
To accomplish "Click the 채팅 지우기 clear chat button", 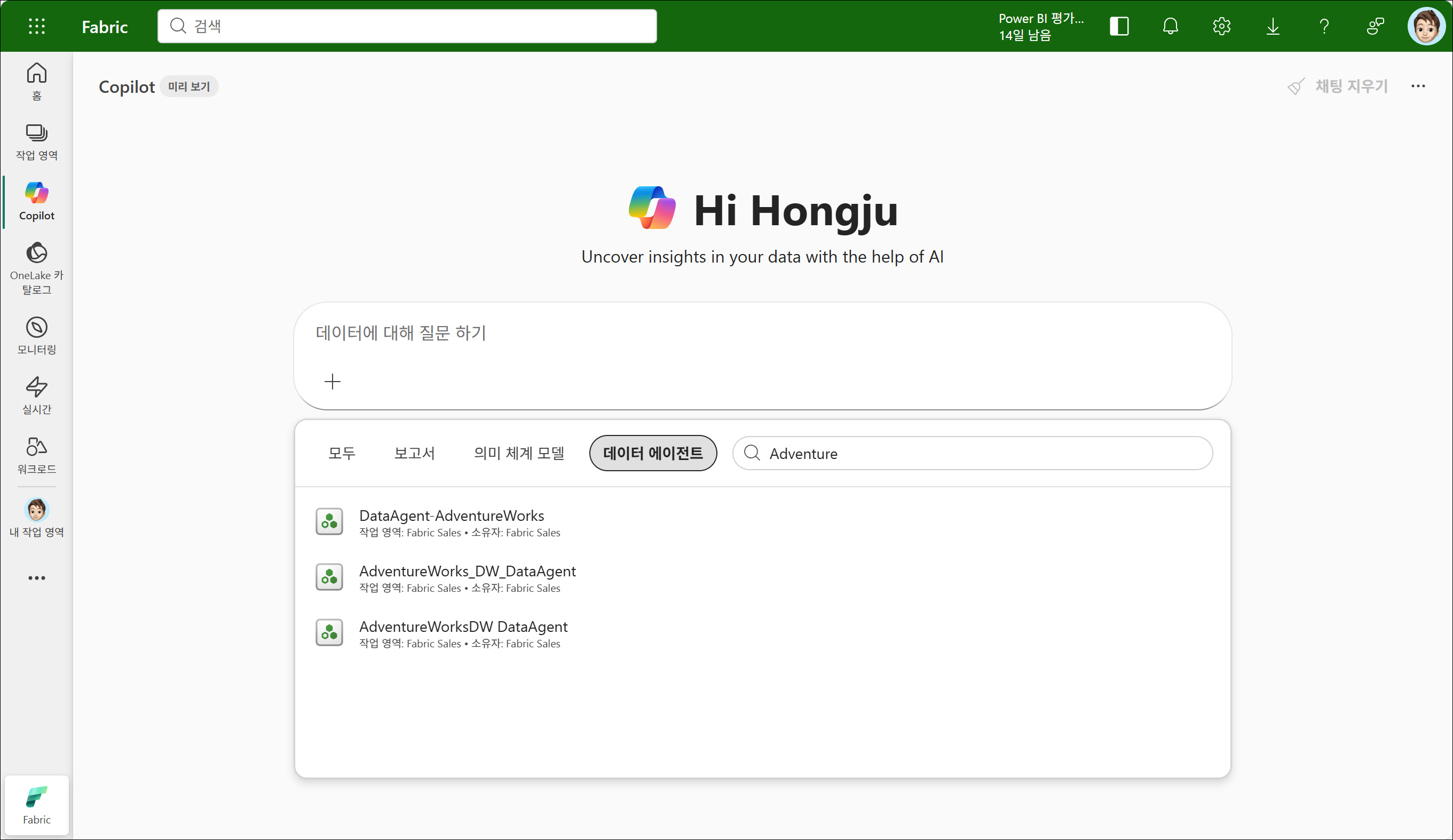I will click(1338, 86).
